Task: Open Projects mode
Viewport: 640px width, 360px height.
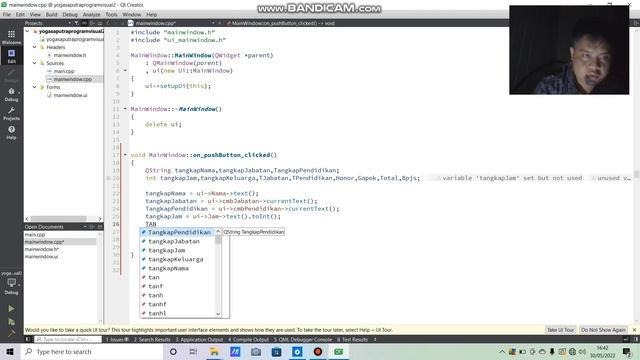Action: coord(11,113)
